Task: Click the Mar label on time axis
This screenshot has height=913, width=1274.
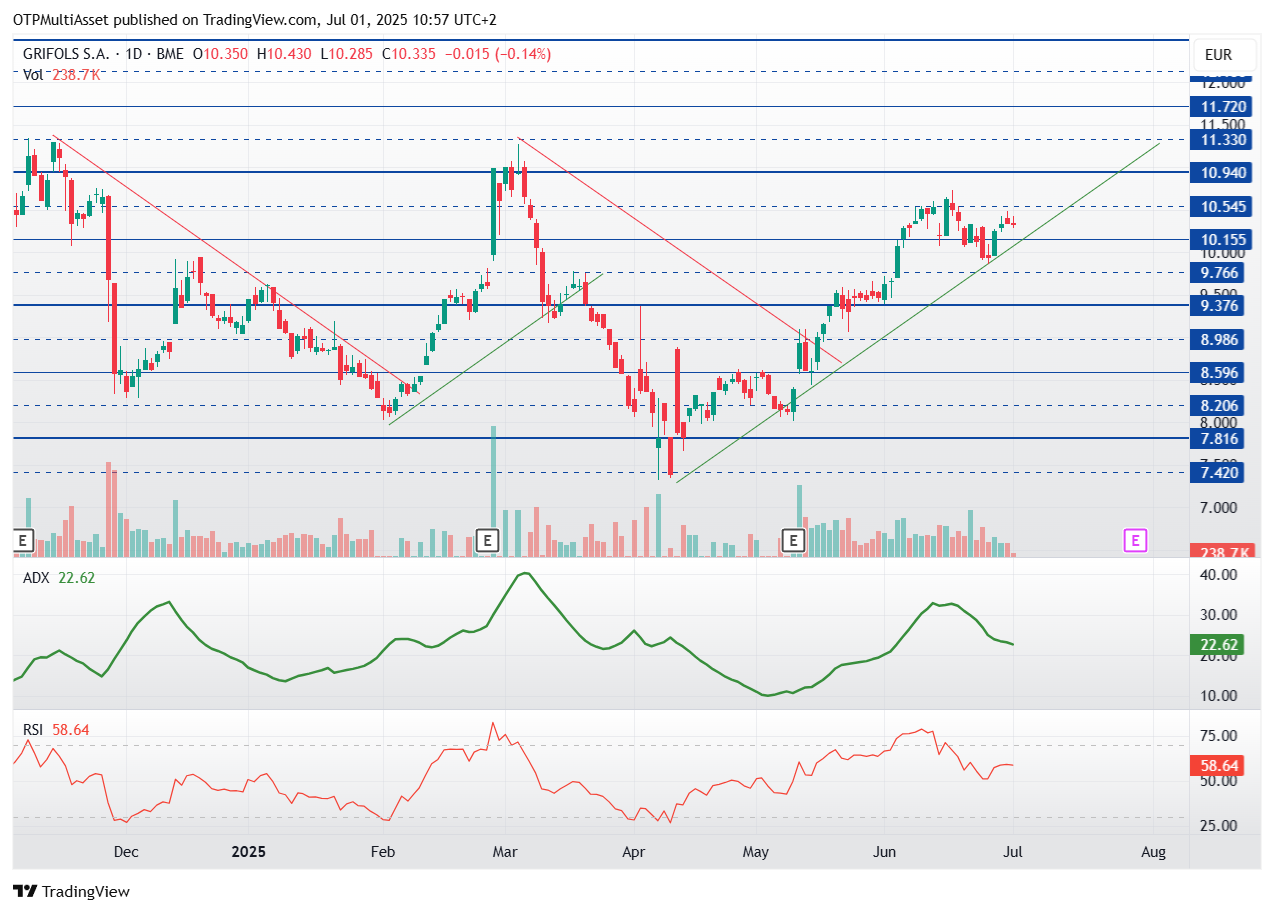Action: (505, 852)
